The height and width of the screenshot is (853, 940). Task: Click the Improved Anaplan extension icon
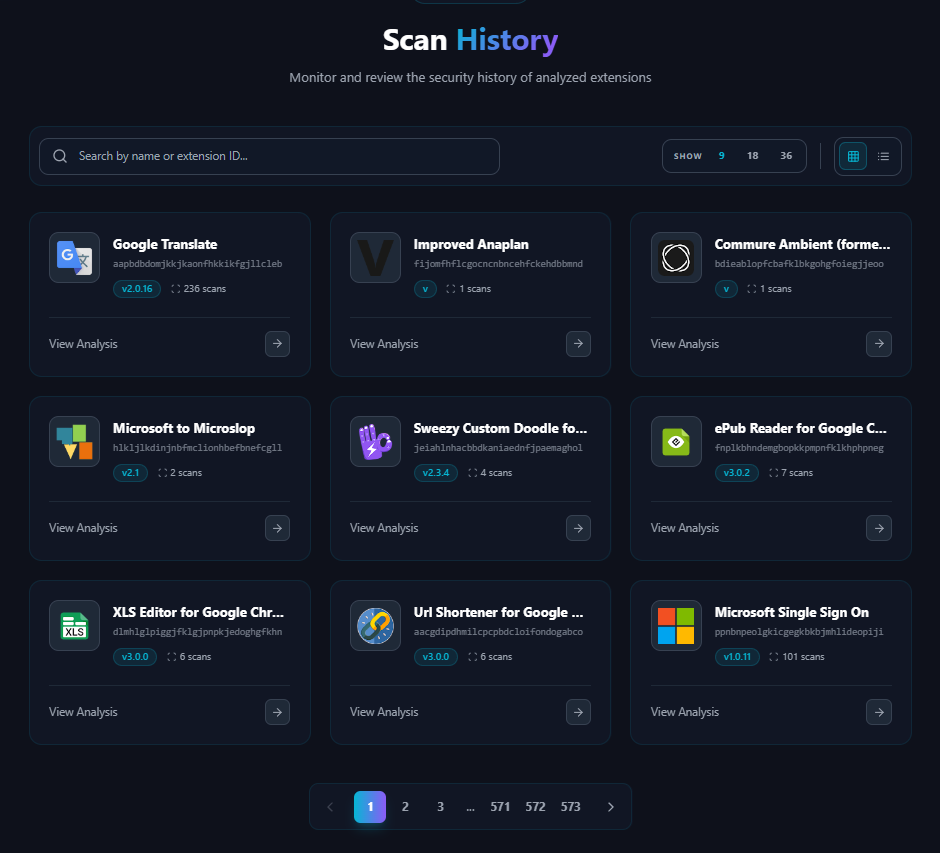pyautogui.click(x=375, y=257)
